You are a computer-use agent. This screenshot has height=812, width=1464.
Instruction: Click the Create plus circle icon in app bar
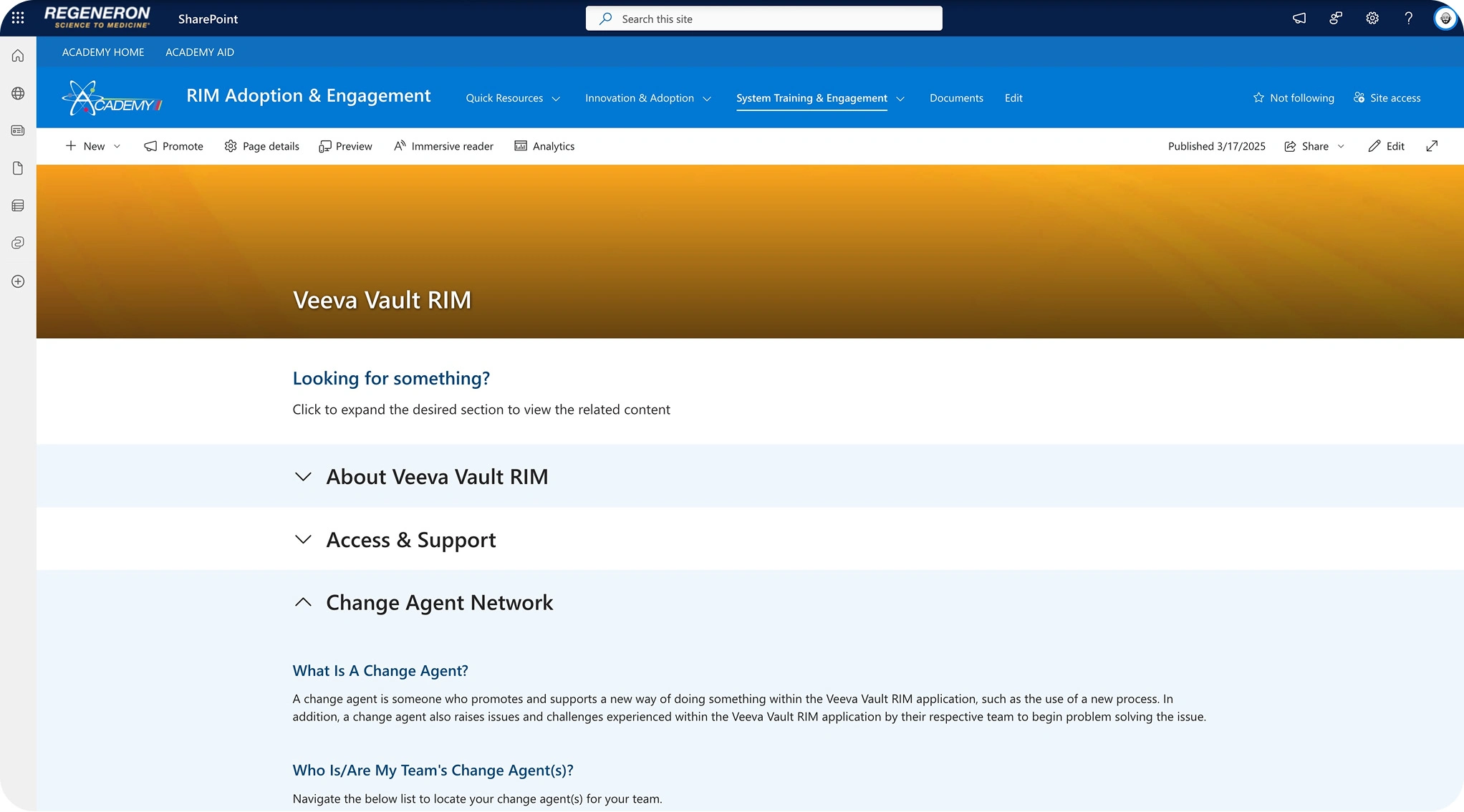tap(18, 281)
